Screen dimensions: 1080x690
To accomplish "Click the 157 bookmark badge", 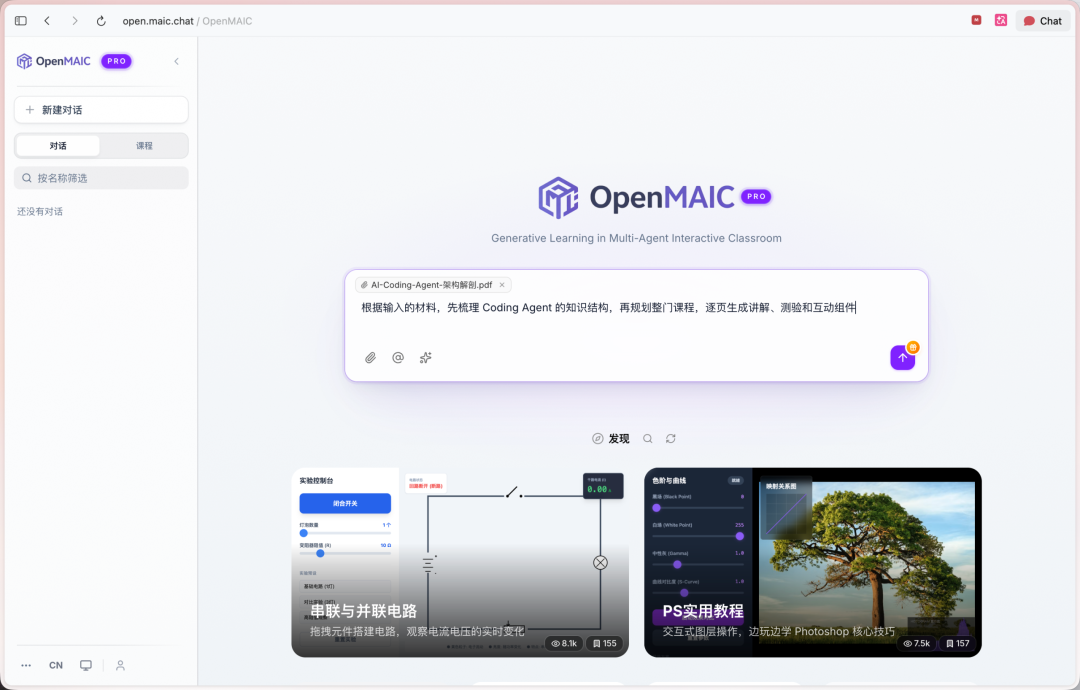I will click(957, 643).
